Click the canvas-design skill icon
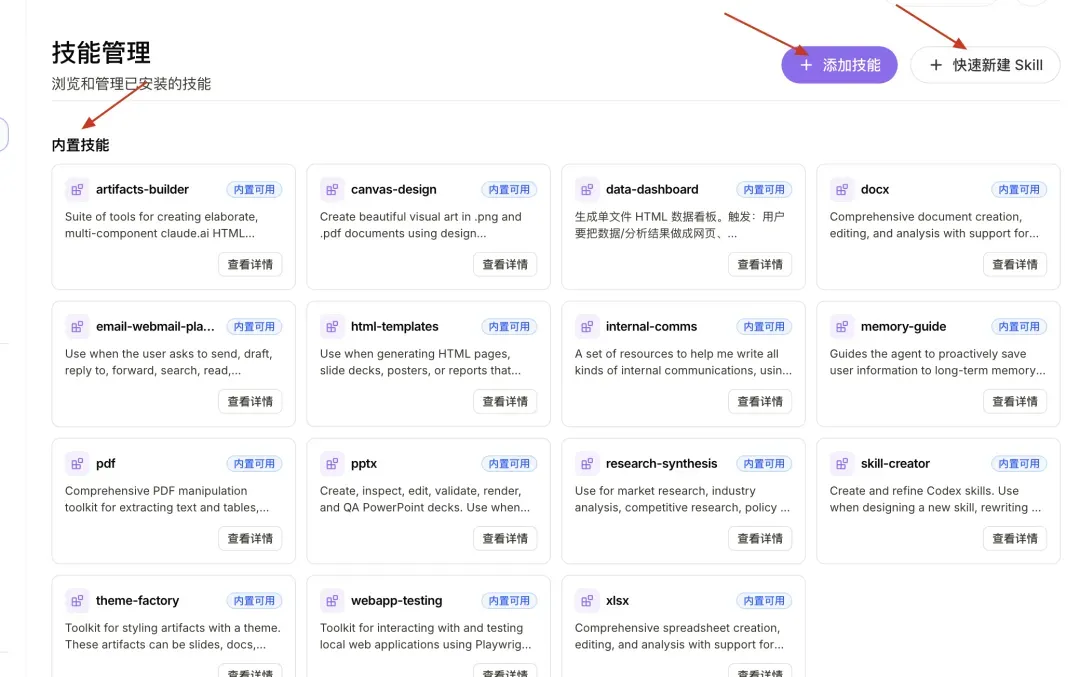 (x=331, y=189)
